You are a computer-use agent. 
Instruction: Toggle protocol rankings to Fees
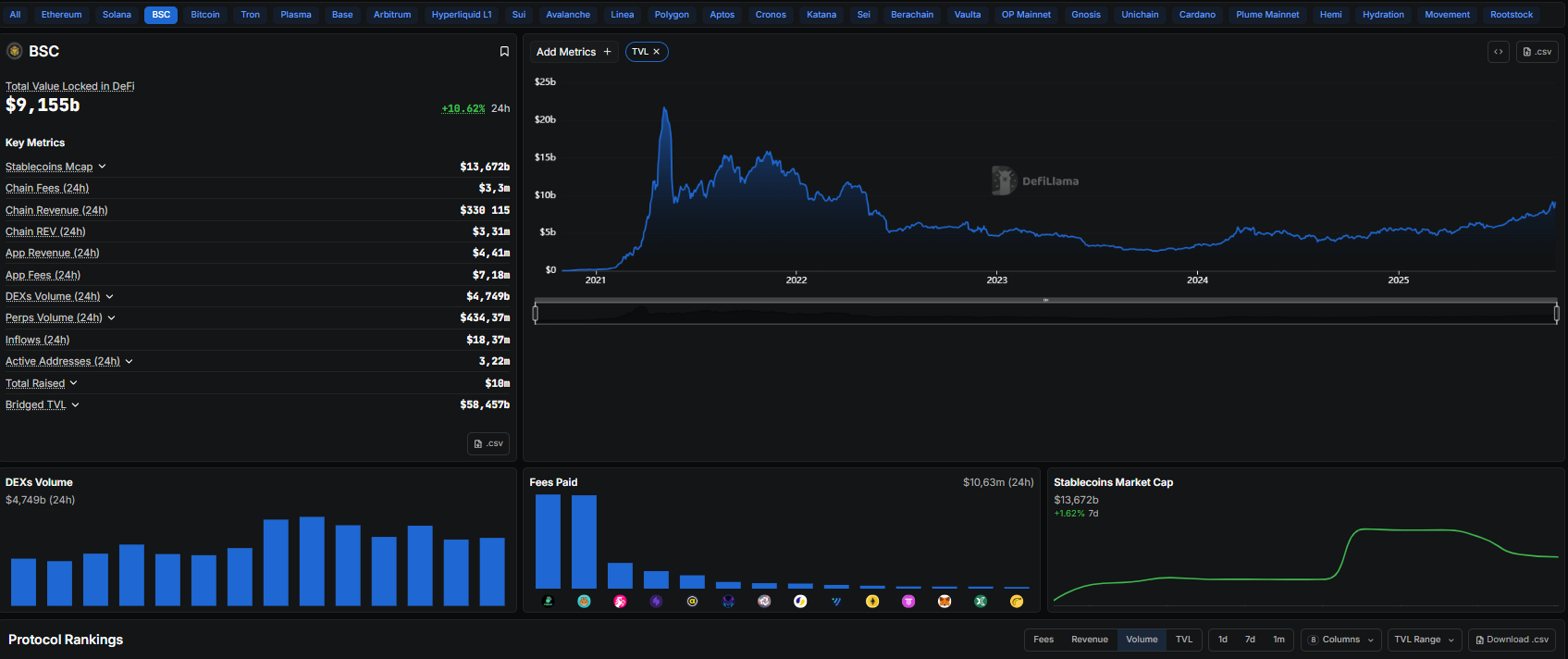[1043, 640]
